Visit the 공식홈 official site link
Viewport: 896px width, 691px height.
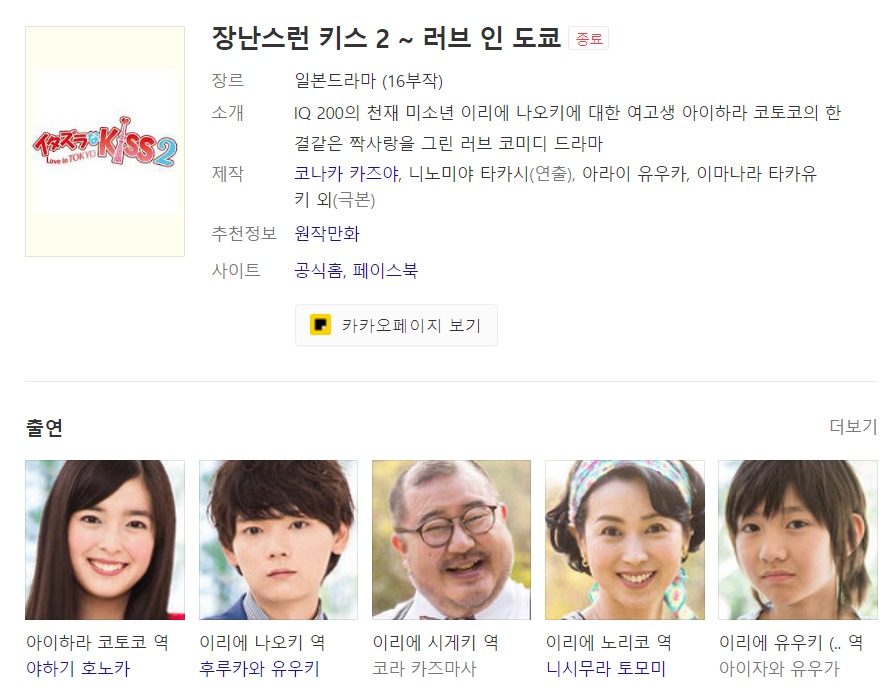click(x=318, y=270)
